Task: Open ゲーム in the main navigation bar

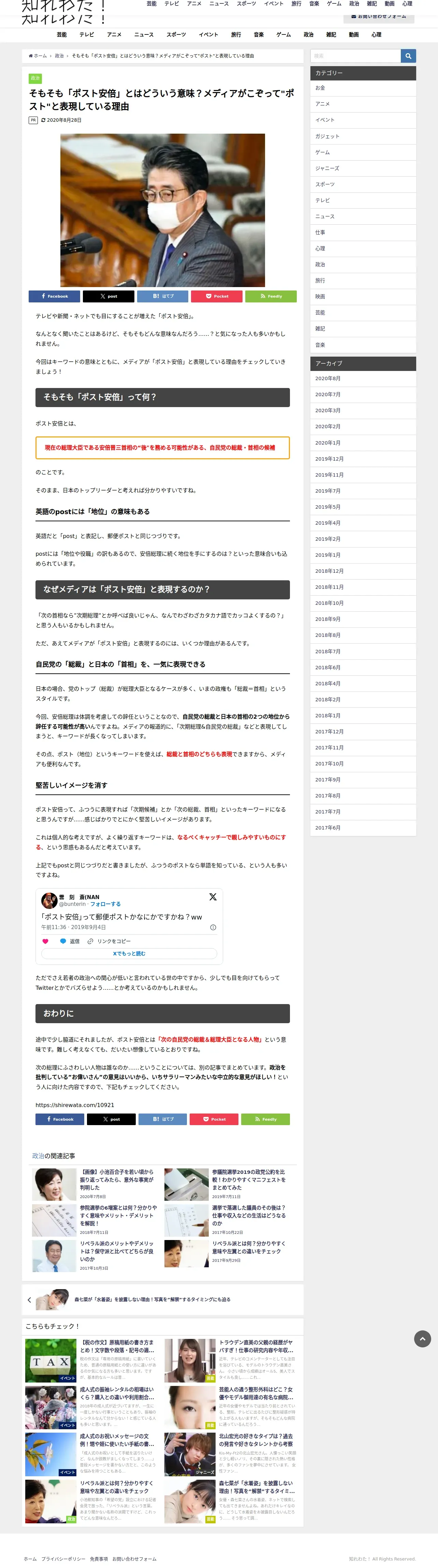Action: tap(283, 35)
